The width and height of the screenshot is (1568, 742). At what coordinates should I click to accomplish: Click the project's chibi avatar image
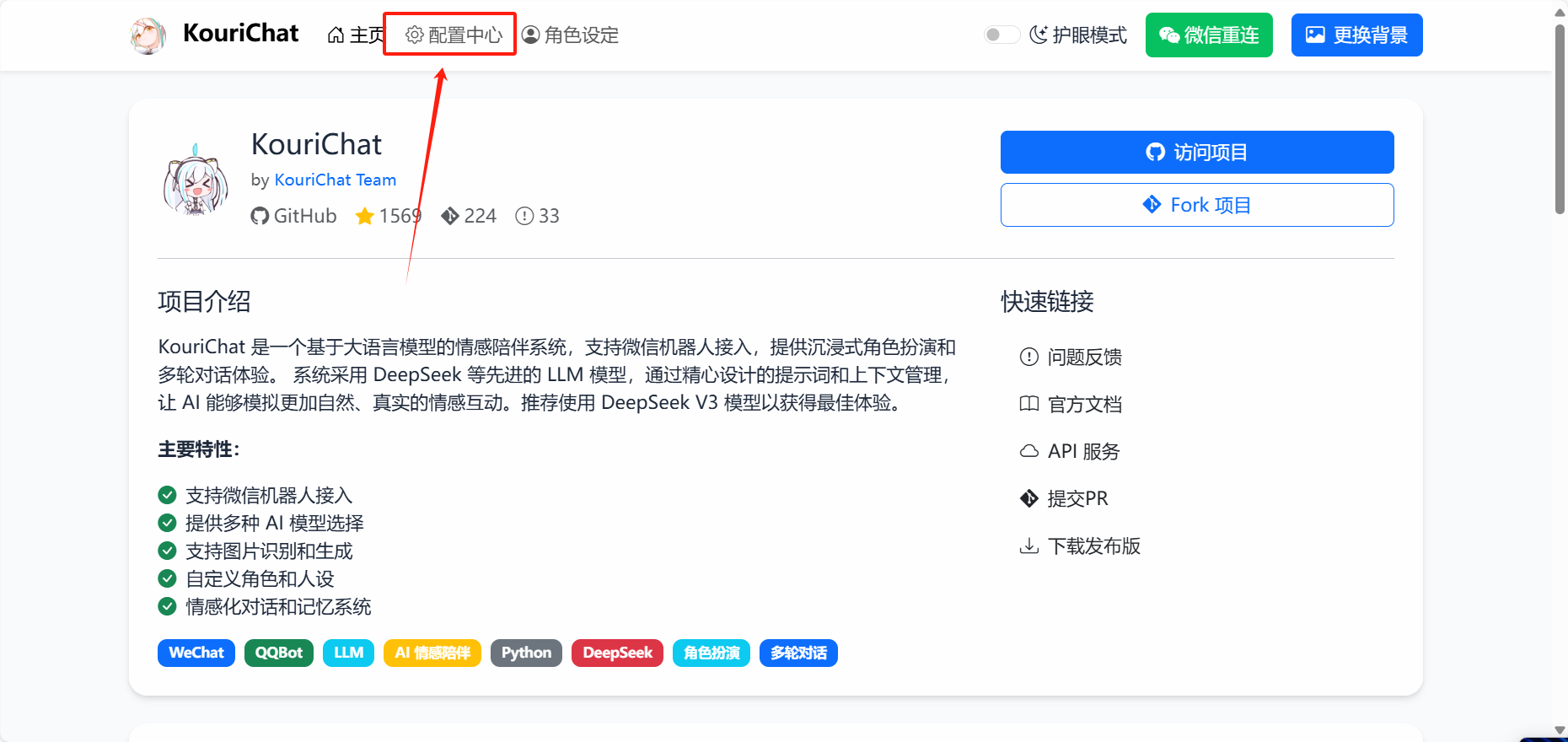pyautogui.click(x=196, y=180)
